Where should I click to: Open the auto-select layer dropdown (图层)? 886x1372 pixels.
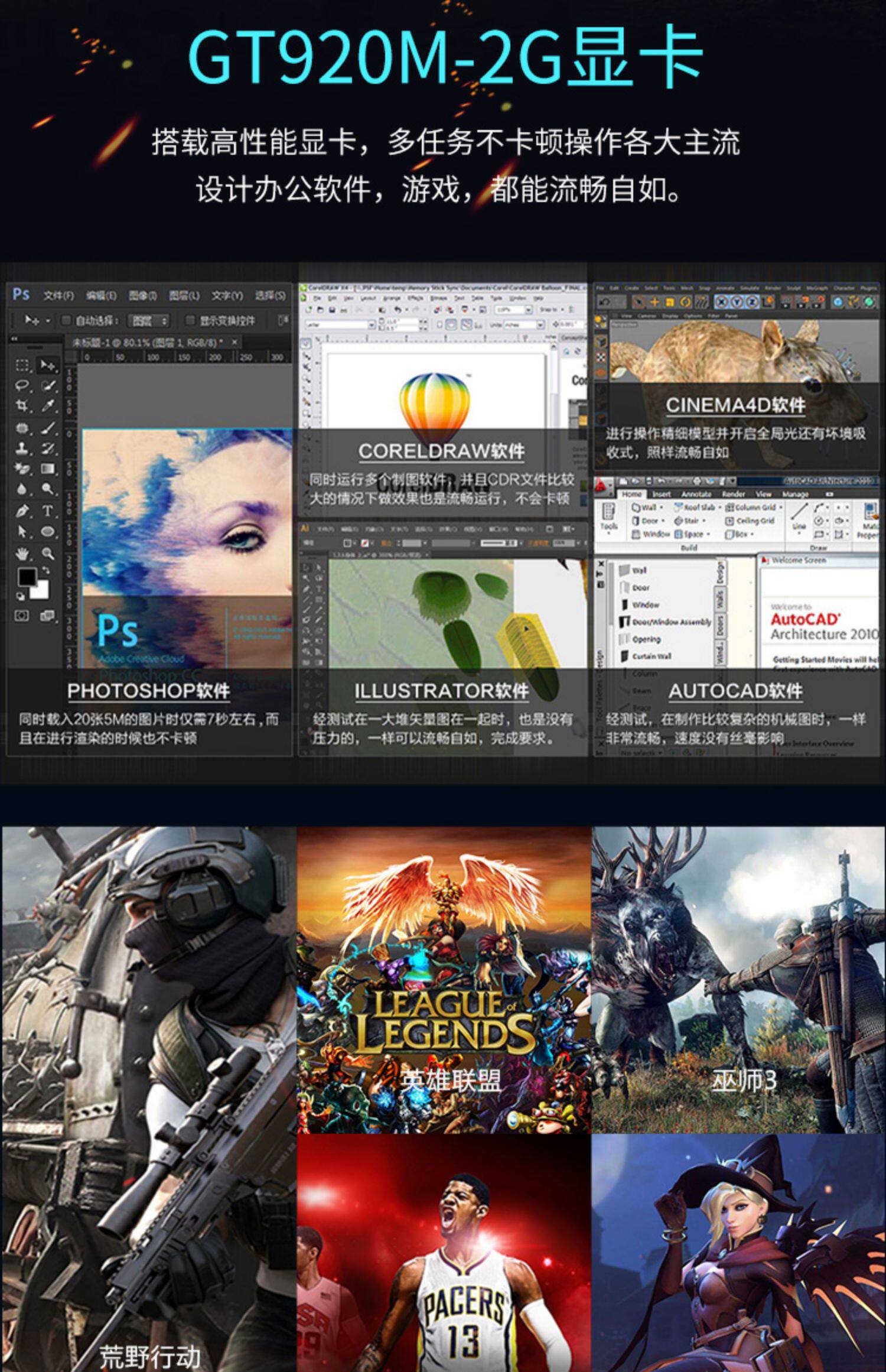tap(149, 320)
